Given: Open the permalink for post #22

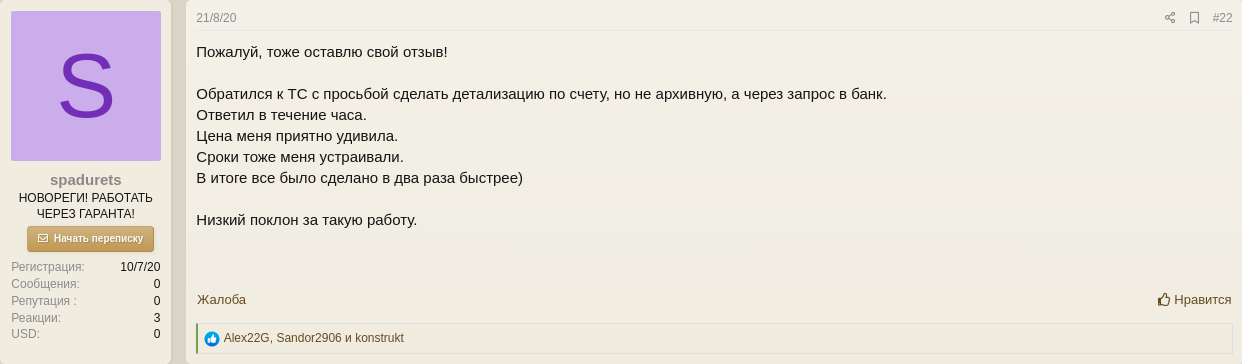Looking at the screenshot, I should pos(1222,18).
